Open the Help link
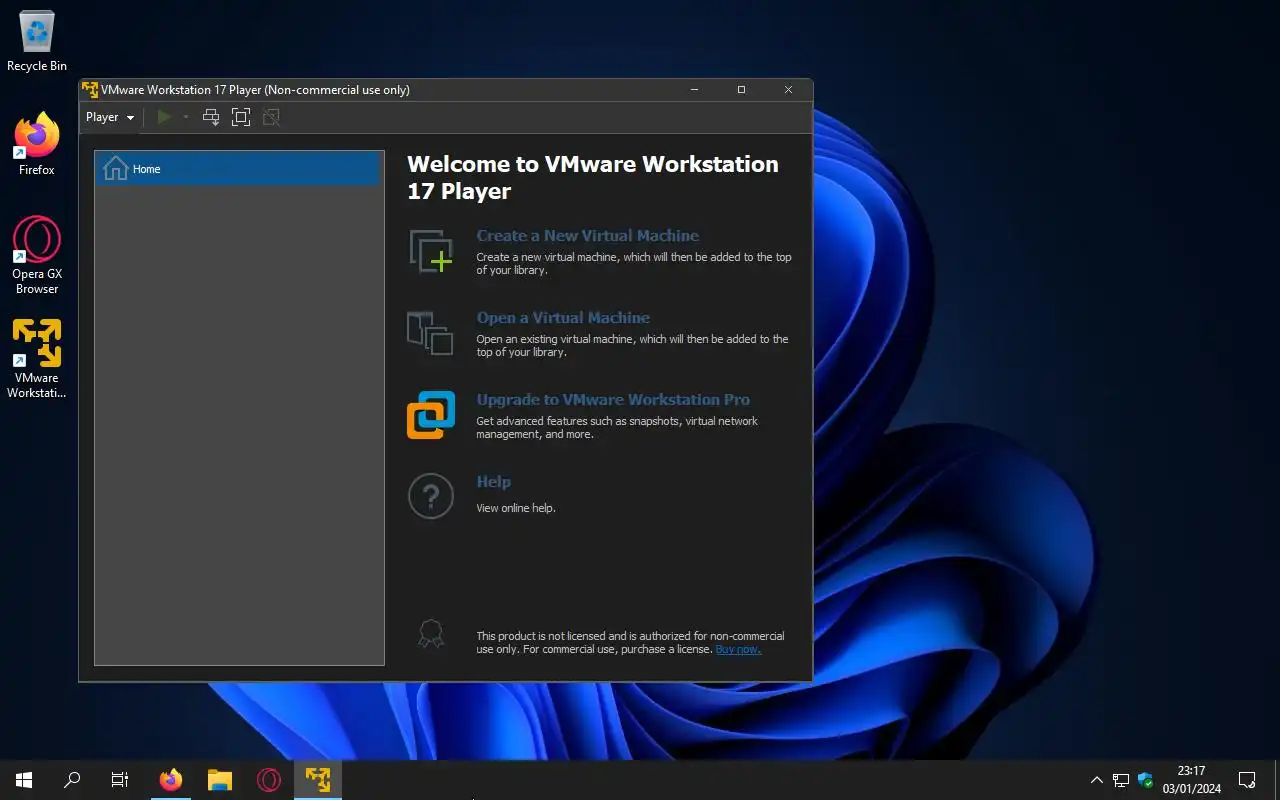The width and height of the screenshot is (1280, 800). (494, 482)
